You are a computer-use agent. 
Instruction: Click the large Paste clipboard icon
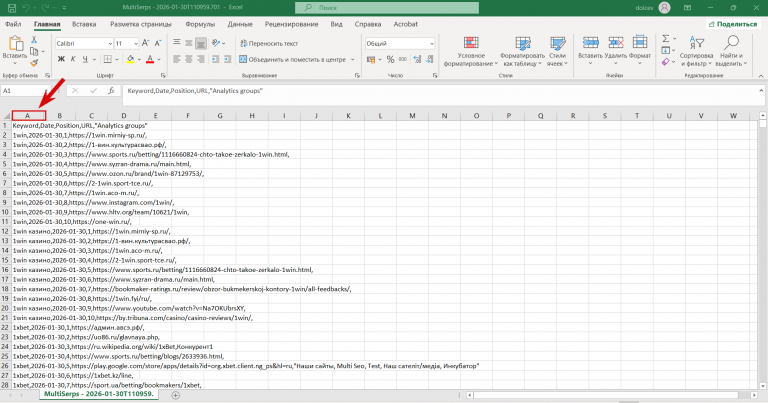point(15,44)
